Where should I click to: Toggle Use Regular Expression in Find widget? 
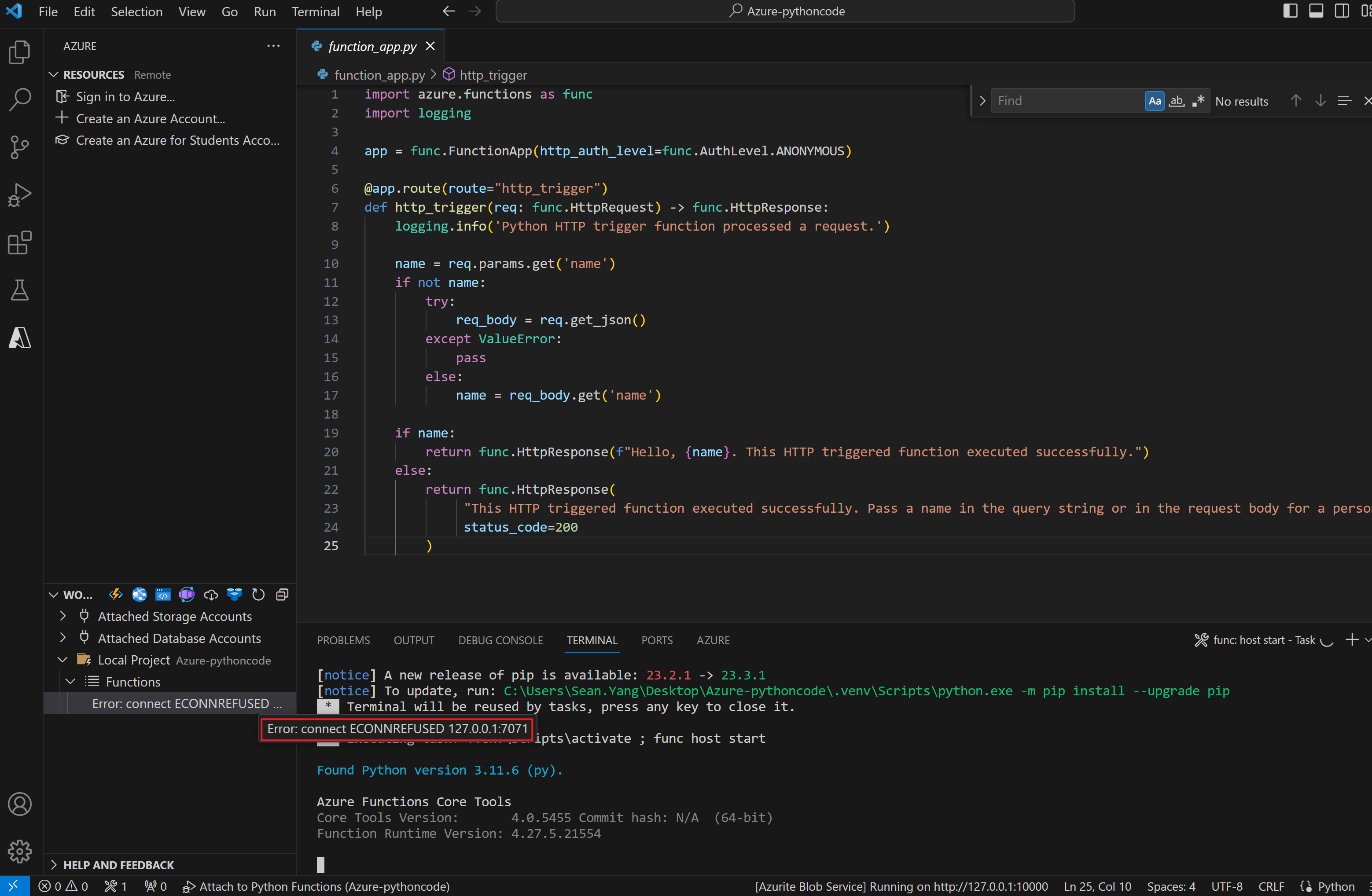click(1198, 101)
